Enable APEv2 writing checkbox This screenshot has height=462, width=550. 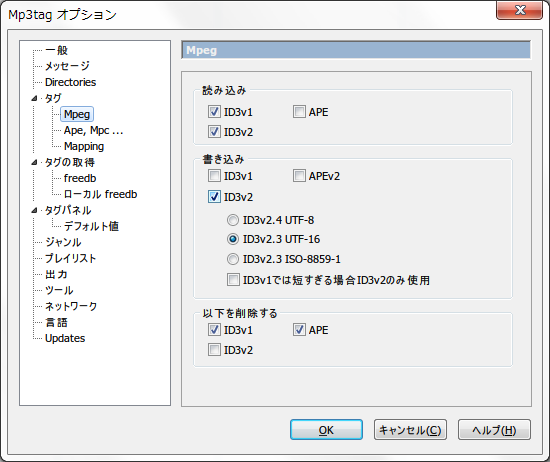point(299,176)
